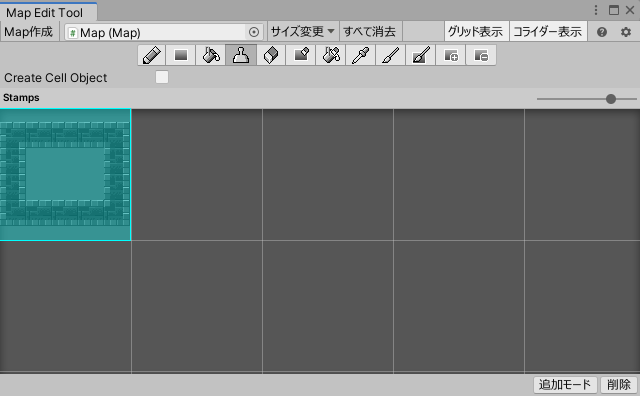Open the サイズ変更 dropdown

point(302,31)
